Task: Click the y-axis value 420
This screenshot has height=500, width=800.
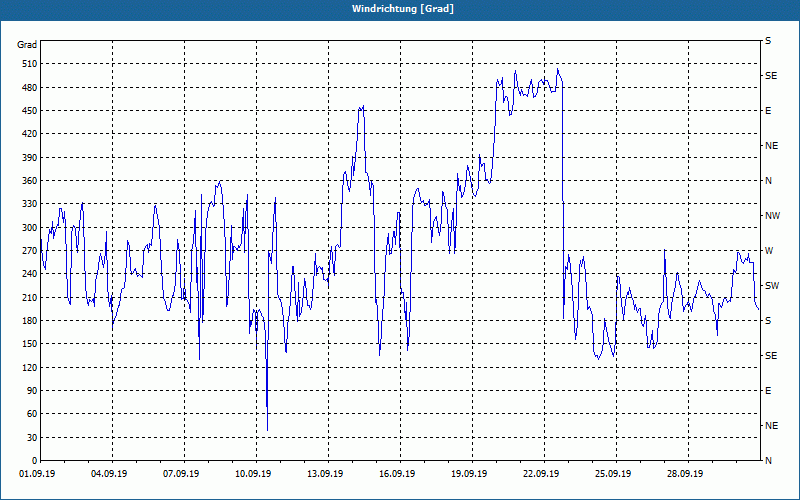Action: click(30, 134)
